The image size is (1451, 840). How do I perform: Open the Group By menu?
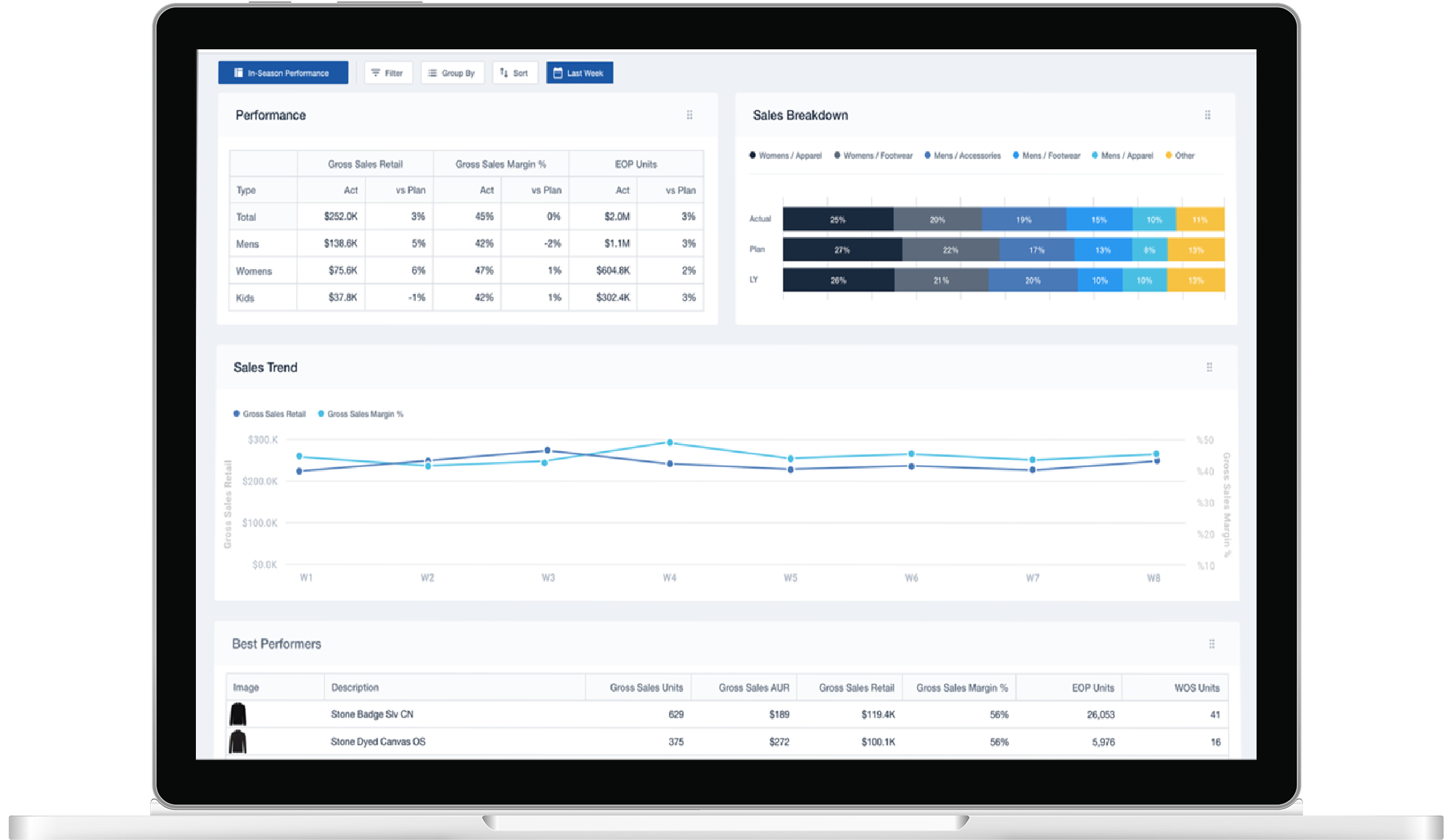pos(452,73)
